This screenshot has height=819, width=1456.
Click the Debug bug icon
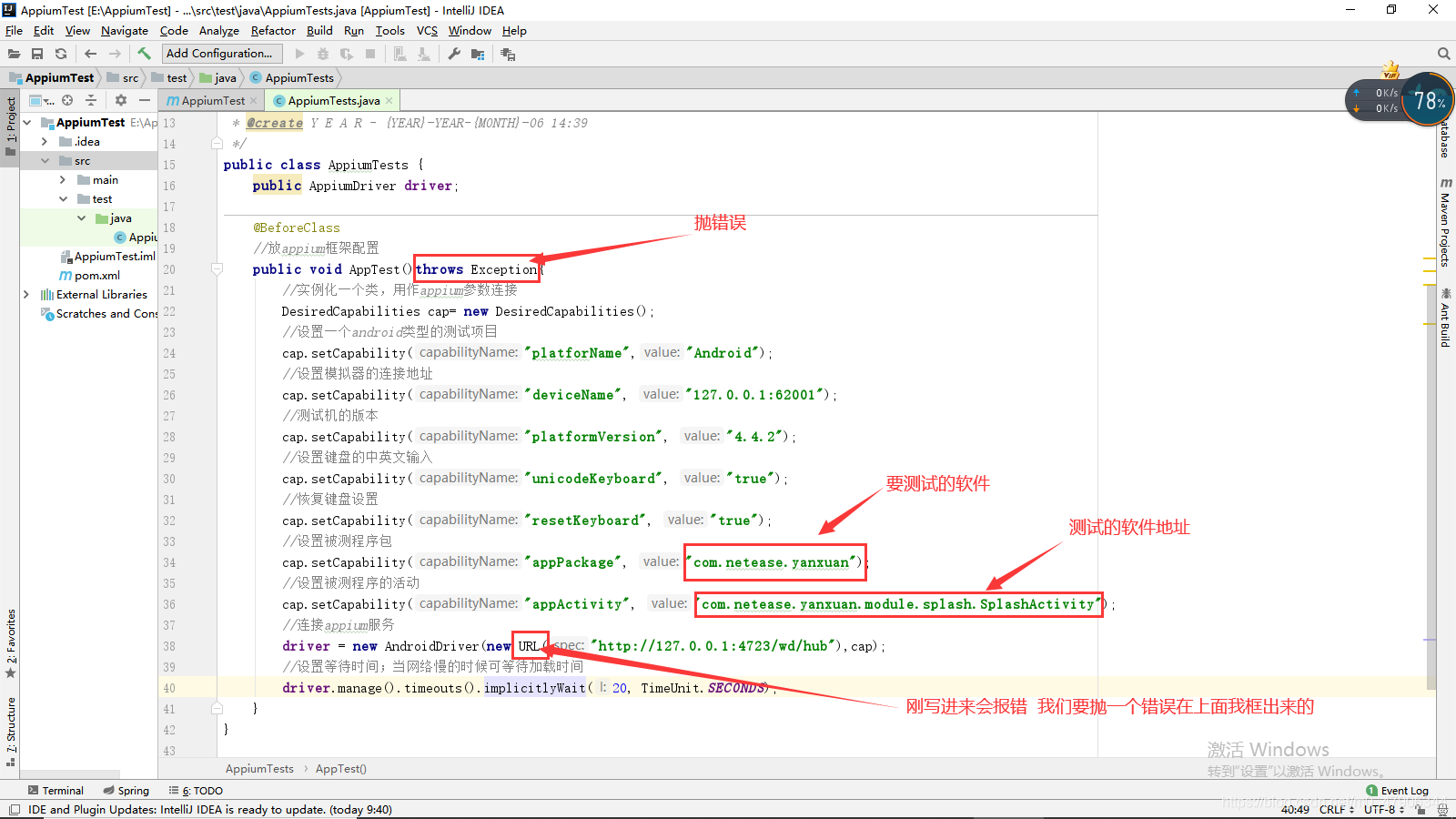coord(323,54)
